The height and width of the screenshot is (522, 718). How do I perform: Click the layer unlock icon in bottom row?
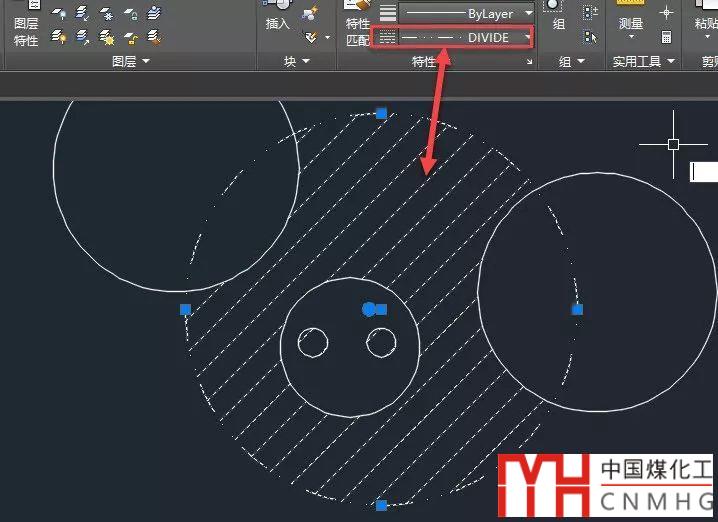click(x=131, y=37)
